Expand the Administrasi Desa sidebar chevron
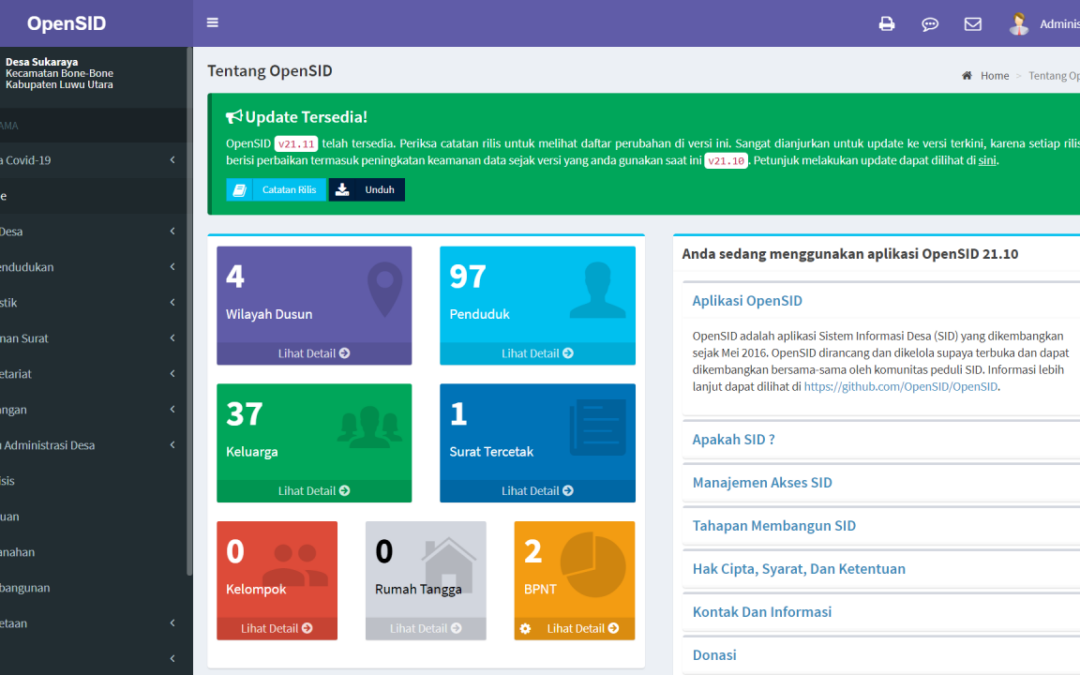Image resolution: width=1080 pixels, height=675 pixels. 172,445
